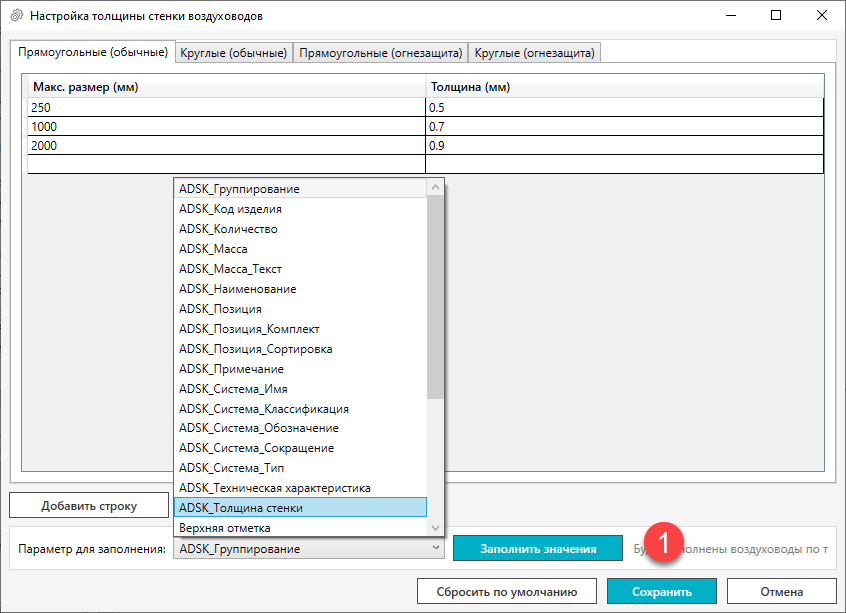Image resolution: width=846 pixels, height=613 pixels.
Task: Click the Толщина (мм) column header
Action: 625,86
